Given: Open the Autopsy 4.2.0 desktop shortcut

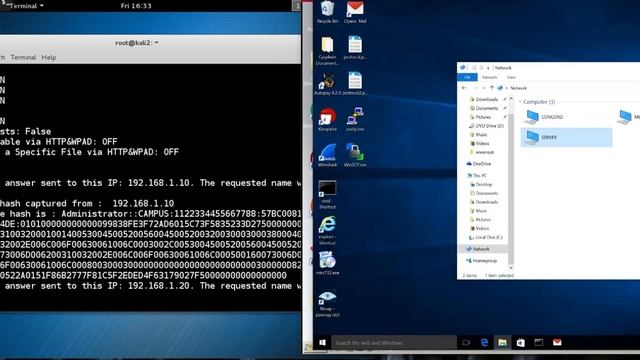Looking at the screenshot, I should [327, 84].
